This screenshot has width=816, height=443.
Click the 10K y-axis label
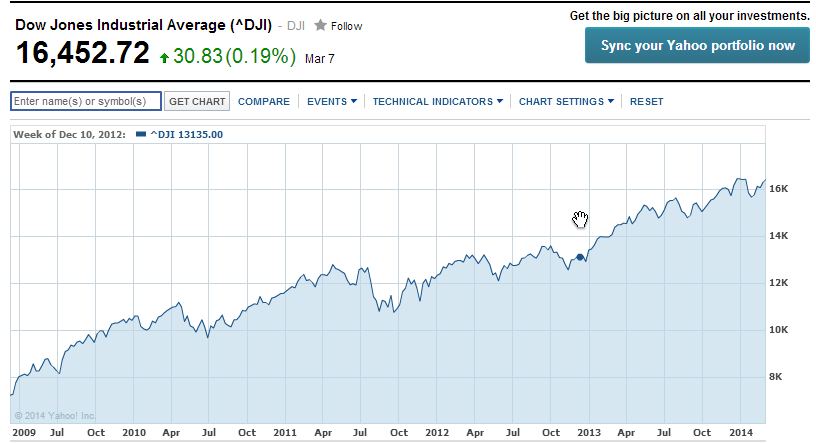(x=779, y=330)
